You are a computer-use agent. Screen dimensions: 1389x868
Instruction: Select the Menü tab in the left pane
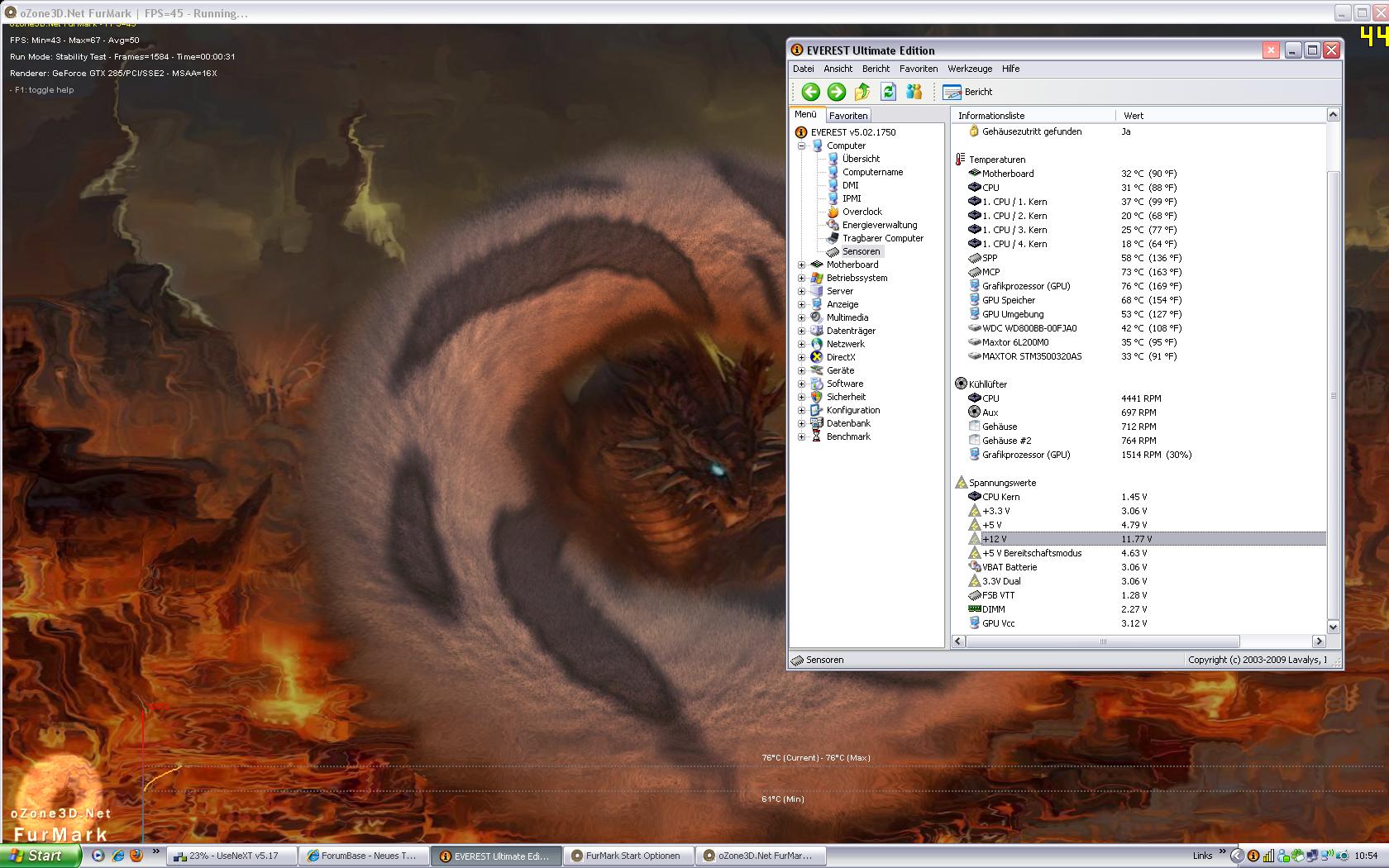click(x=805, y=114)
